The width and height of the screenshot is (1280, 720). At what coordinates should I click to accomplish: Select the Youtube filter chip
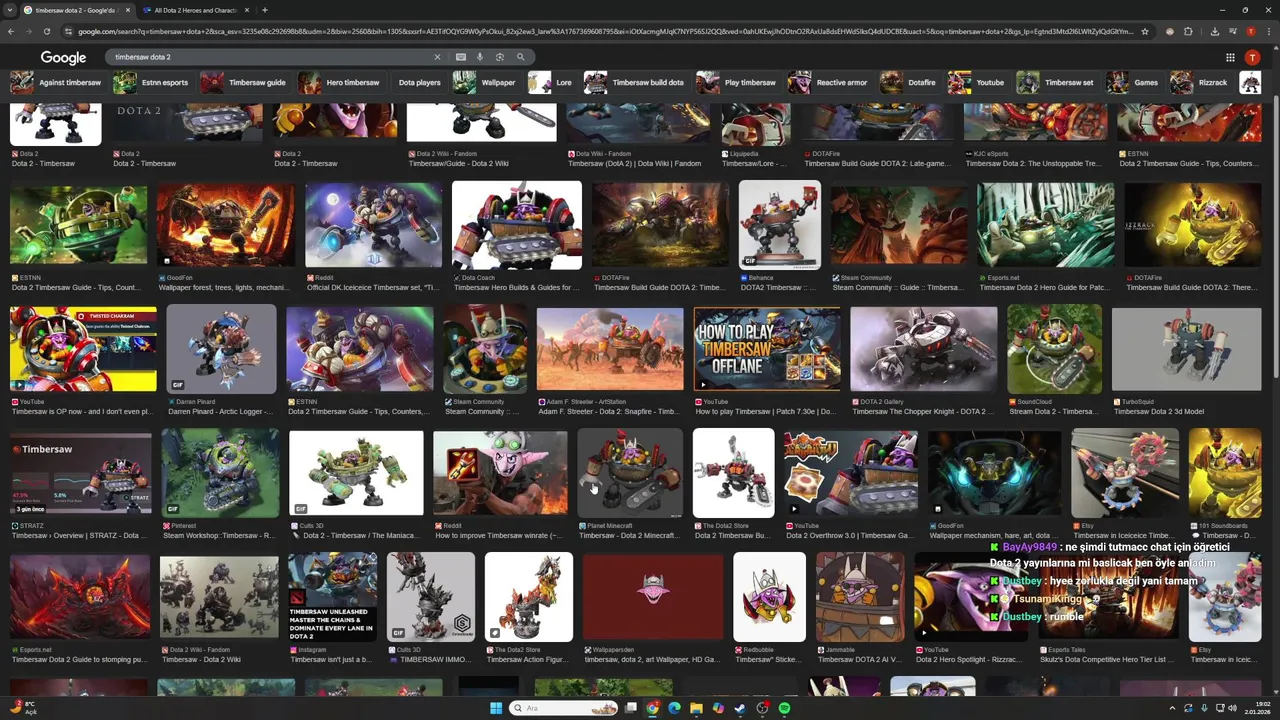[x=978, y=82]
